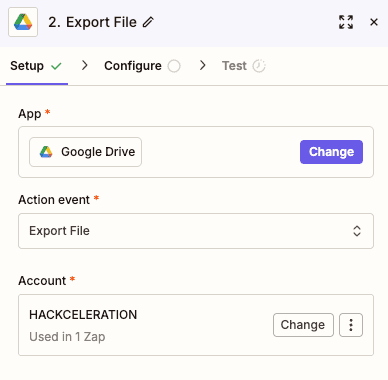Click the Action event up-down arrows
This screenshot has width=388, height=380.
click(x=357, y=231)
